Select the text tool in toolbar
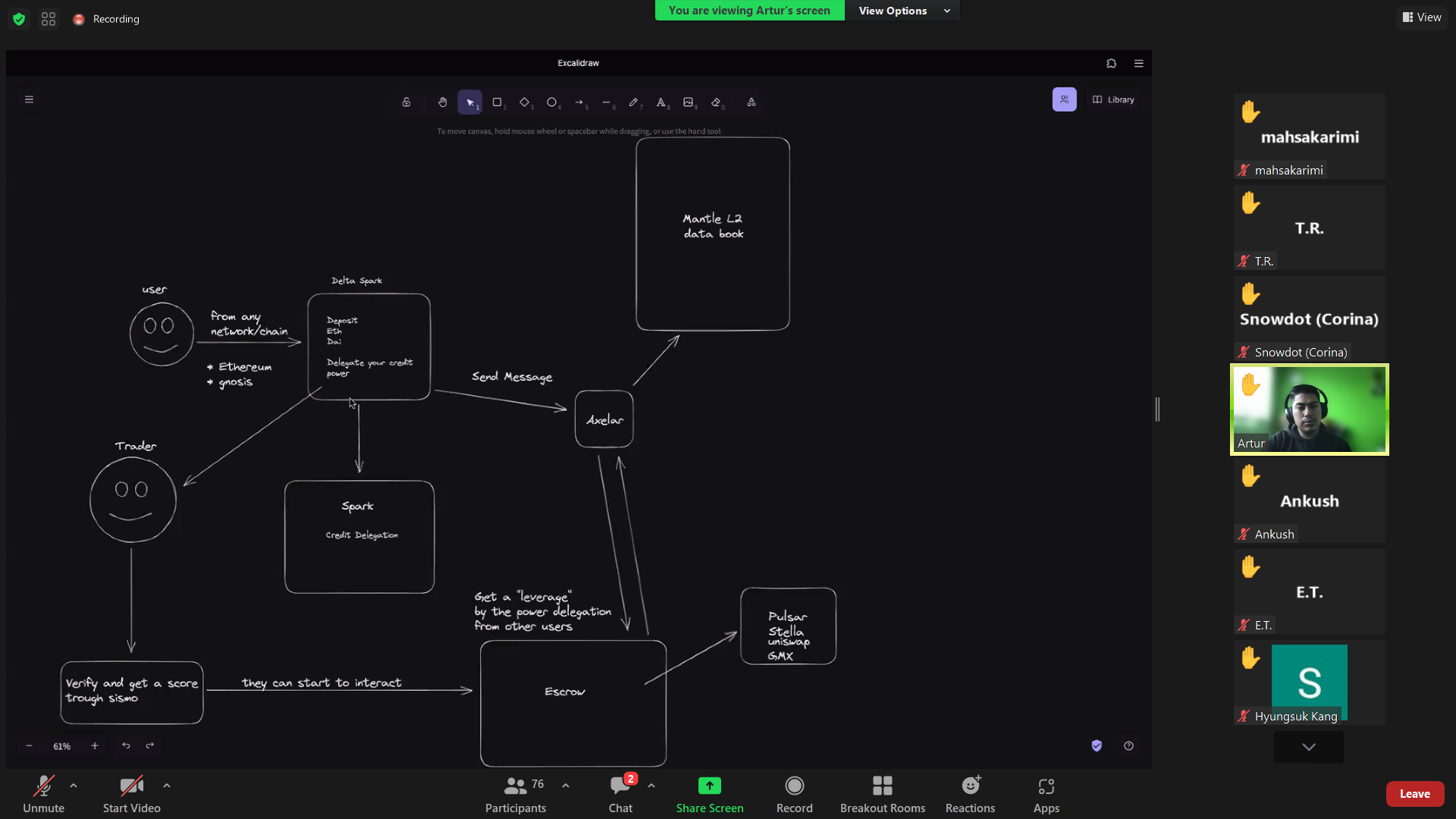 661,101
